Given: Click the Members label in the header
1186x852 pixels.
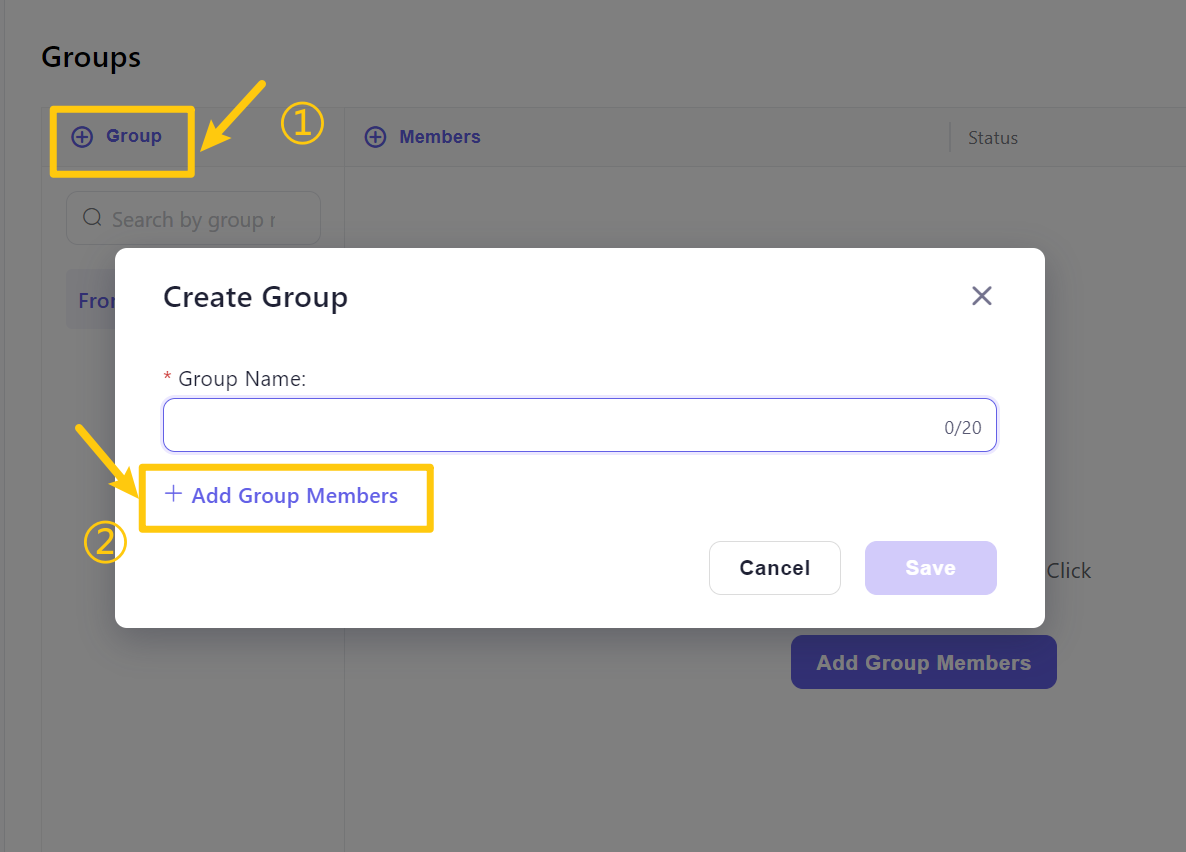Looking at the screenshot, I should [439, 137].
